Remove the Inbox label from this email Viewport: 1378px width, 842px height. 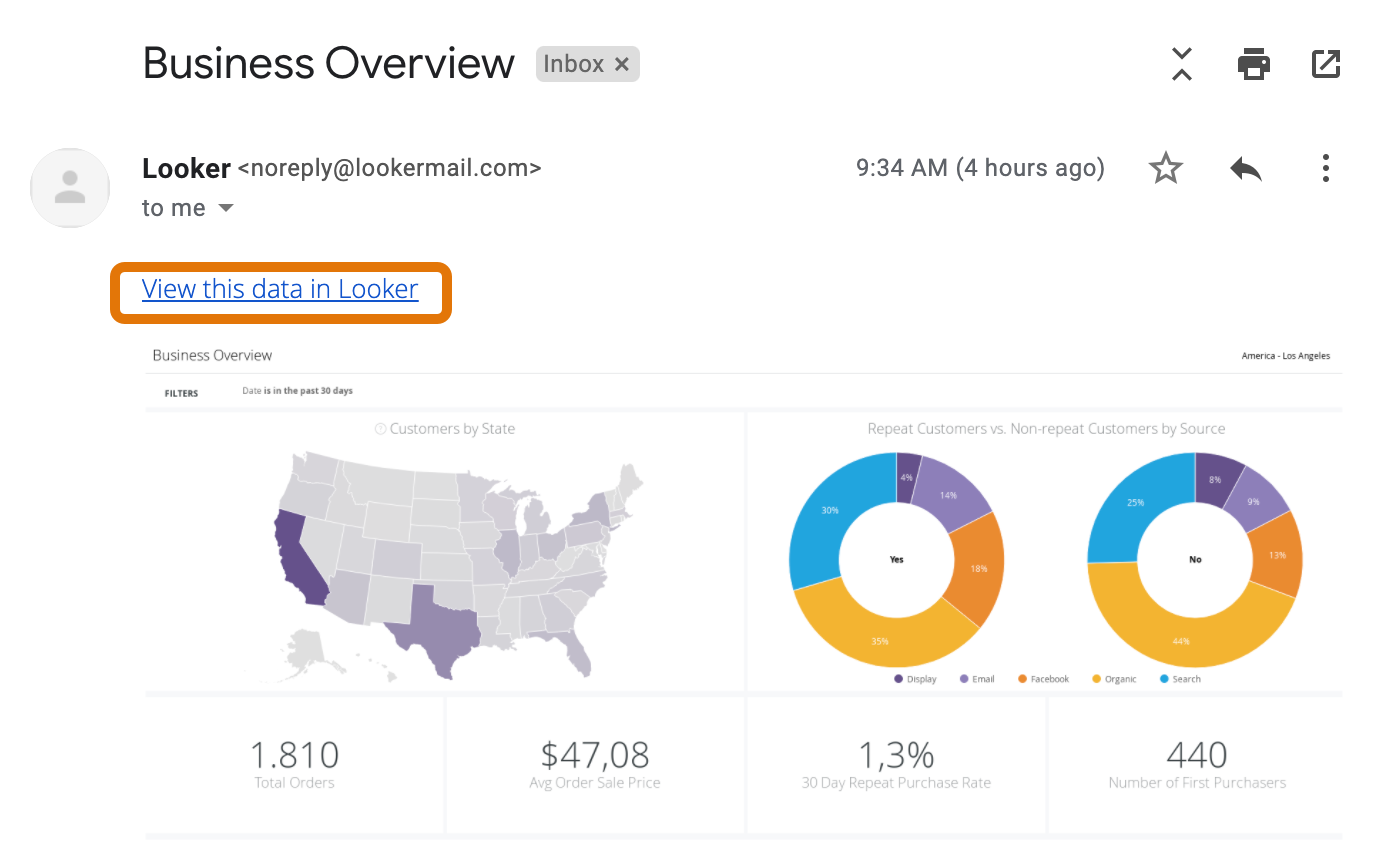pos(622,63)
